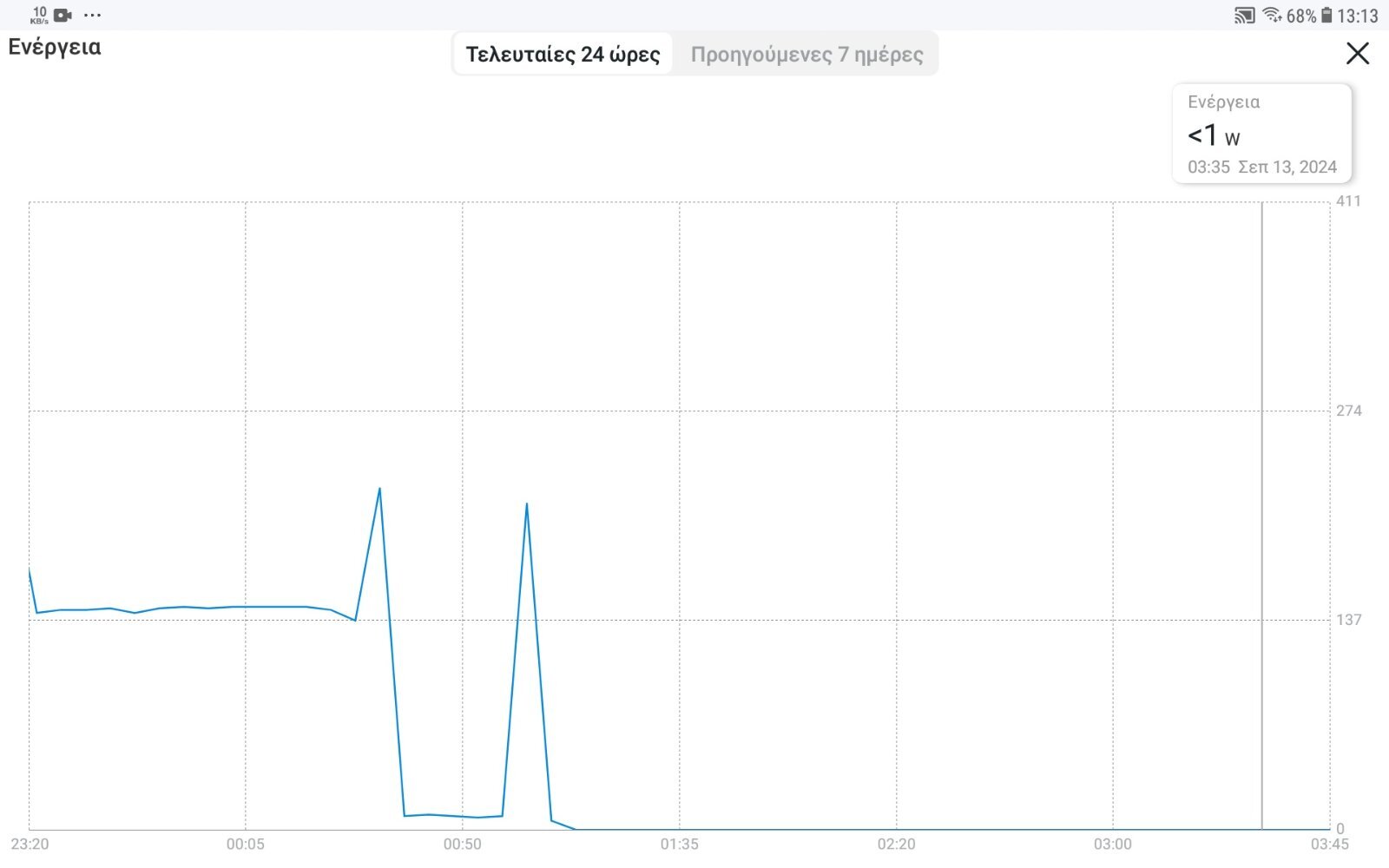Screen dimensions: 1389x868
Task: Tap the 10 KB/s network speed indicator
Action: 39,15
